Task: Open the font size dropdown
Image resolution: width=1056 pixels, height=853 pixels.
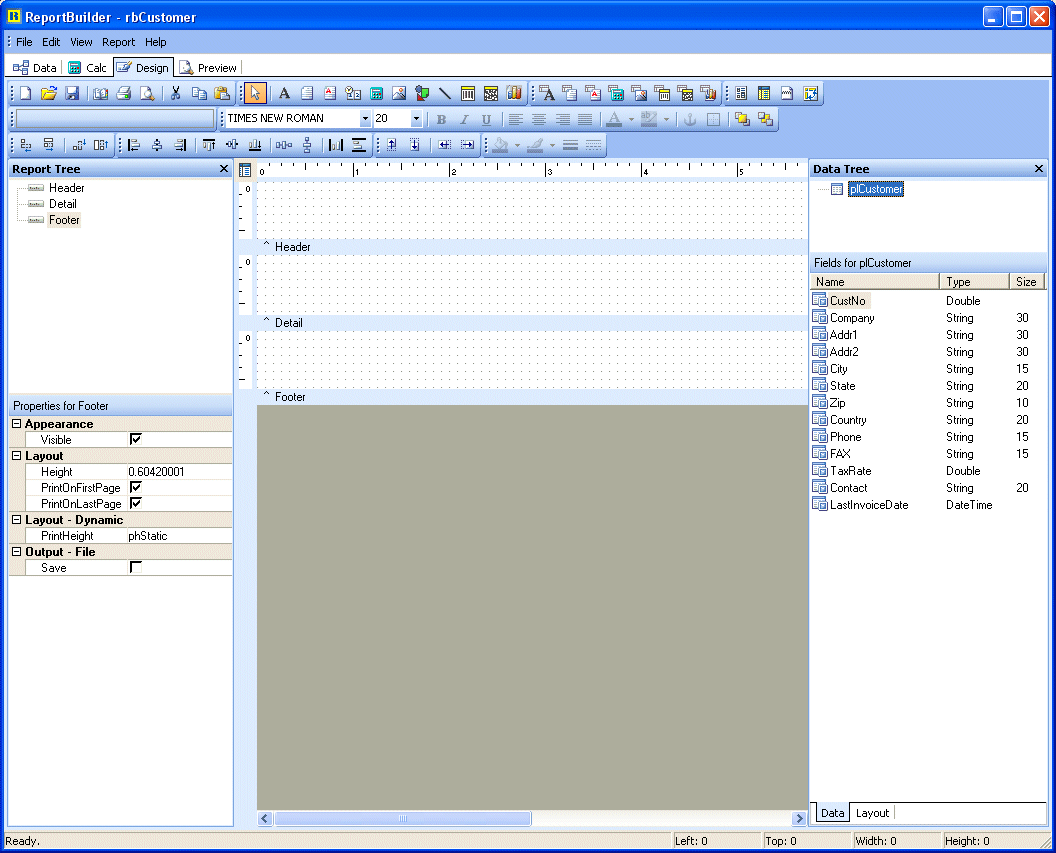Action: (x=416, y=118)
